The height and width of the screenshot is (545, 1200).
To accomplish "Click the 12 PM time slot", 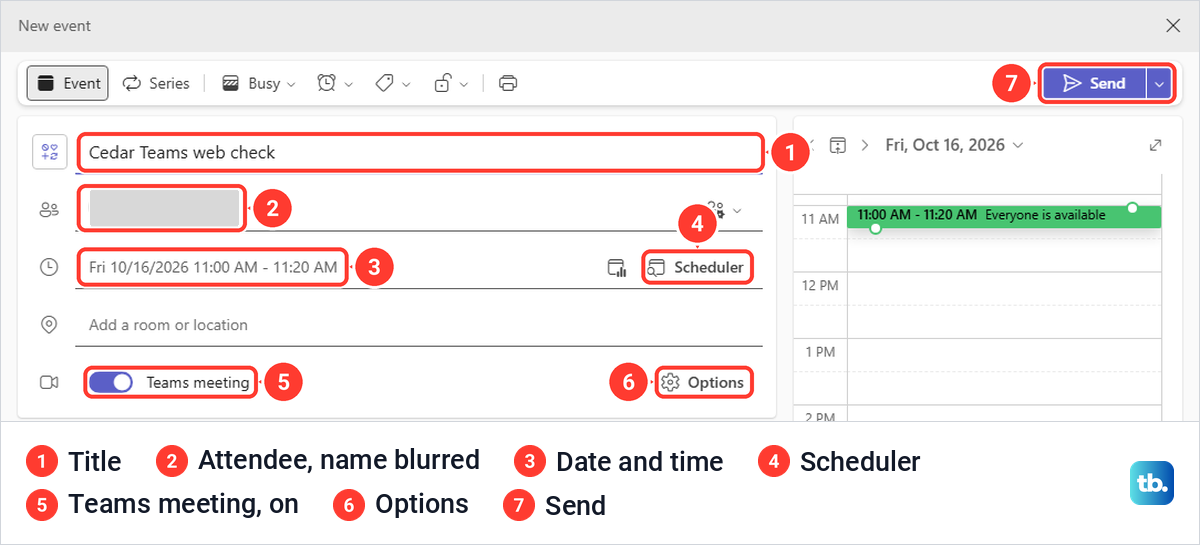I will [1004, 304].
